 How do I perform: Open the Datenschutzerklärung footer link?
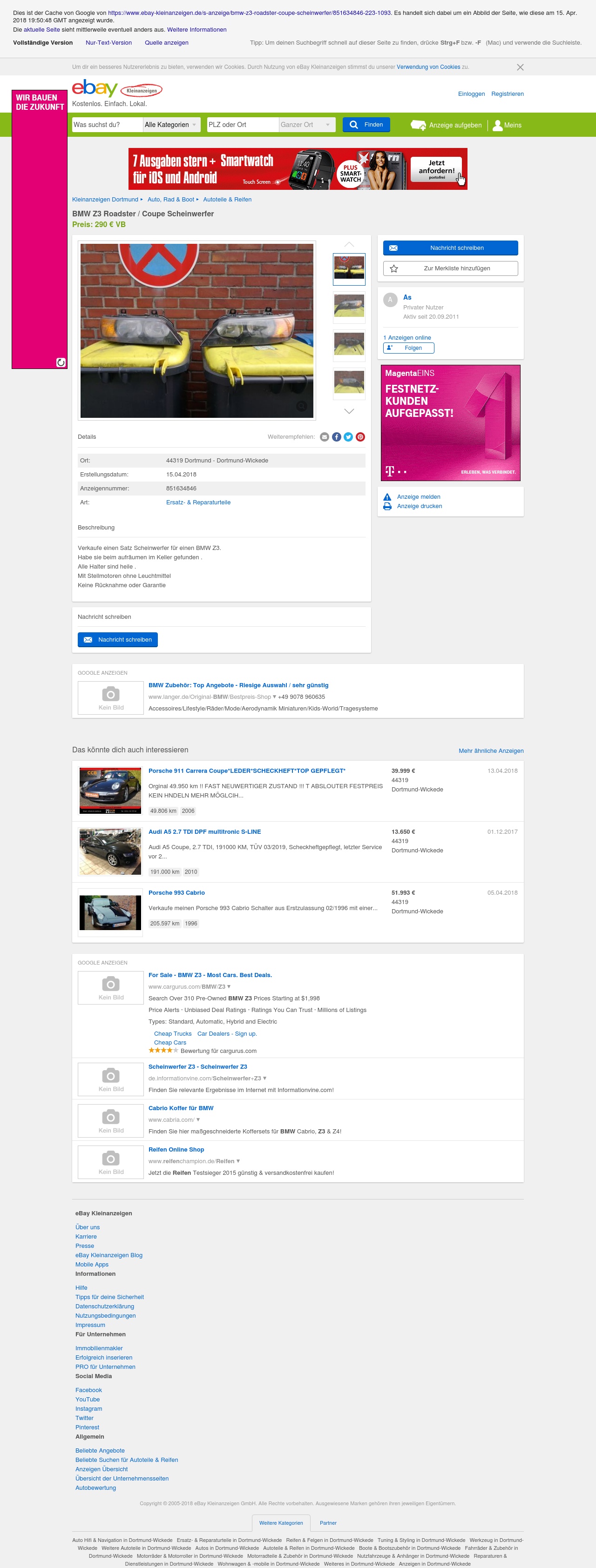pyautogui.click(x=105, y=1306)
